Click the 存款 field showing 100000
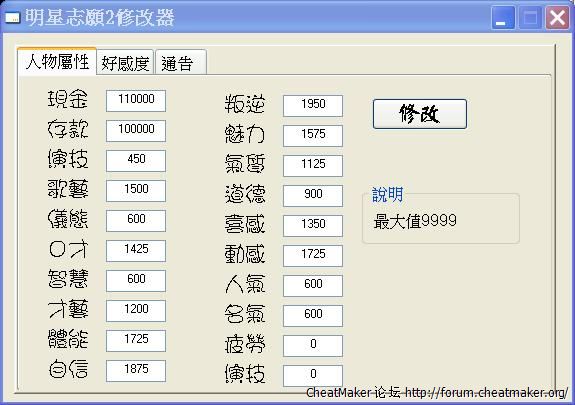Image resolution: width=575 pixels, height=405 pixels. click(x=136, y=131)
